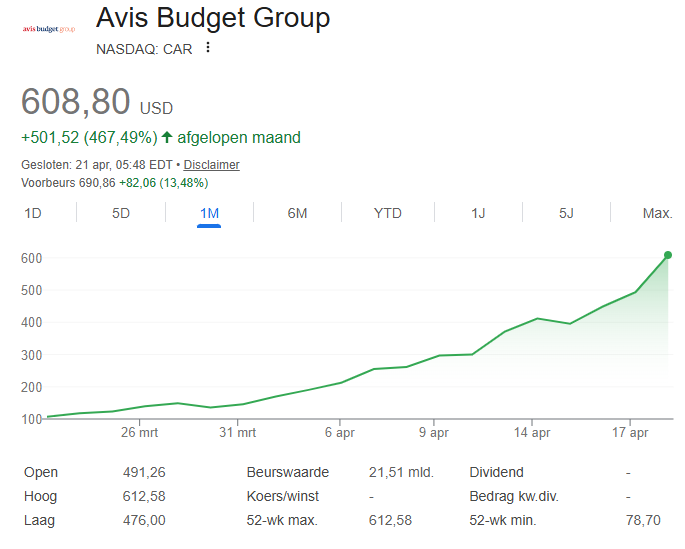
Task: Open the Disclaimer link
Action: point(211,165)
